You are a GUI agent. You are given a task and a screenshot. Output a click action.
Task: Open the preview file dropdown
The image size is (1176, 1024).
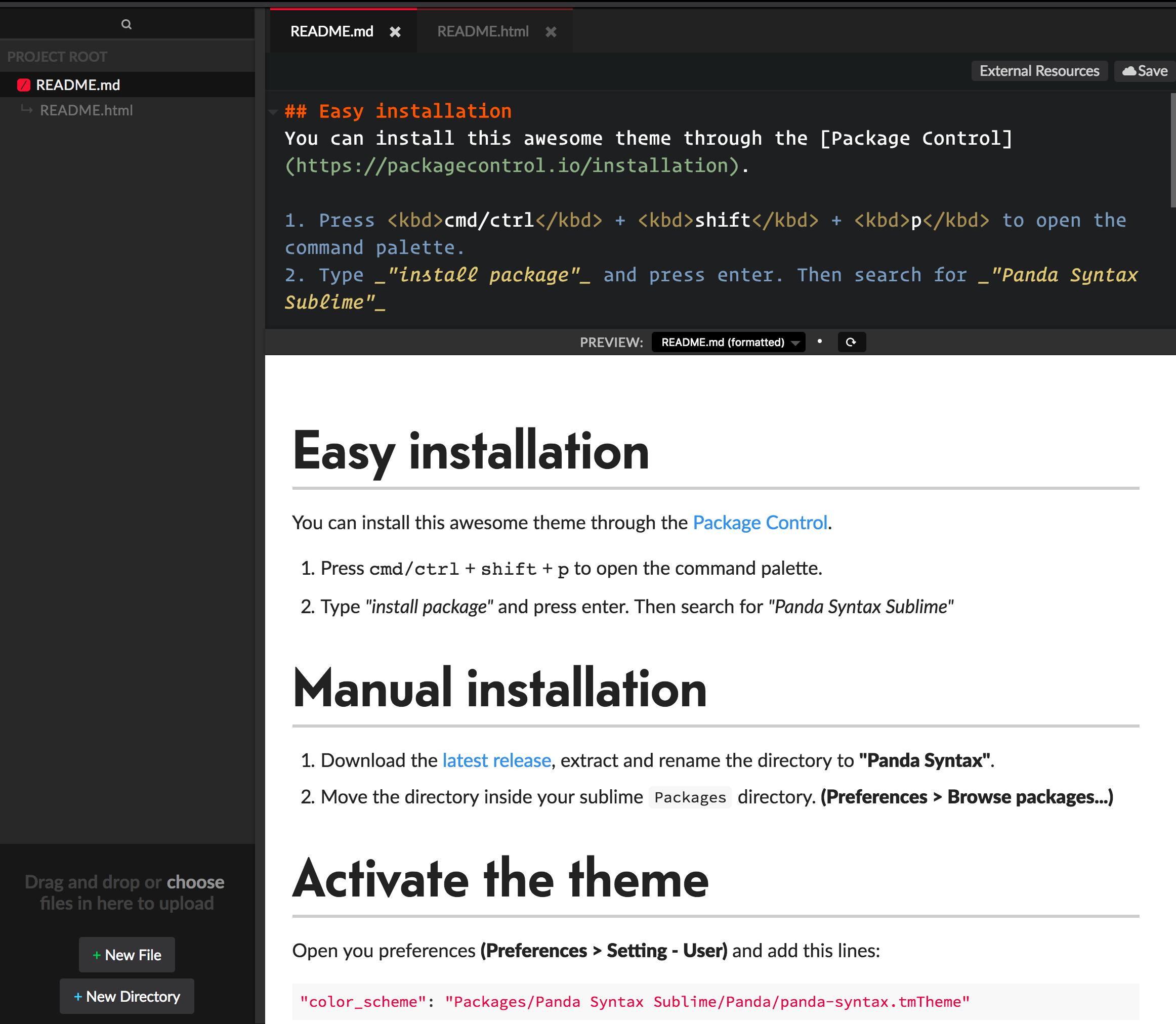[x=728, y=343]
